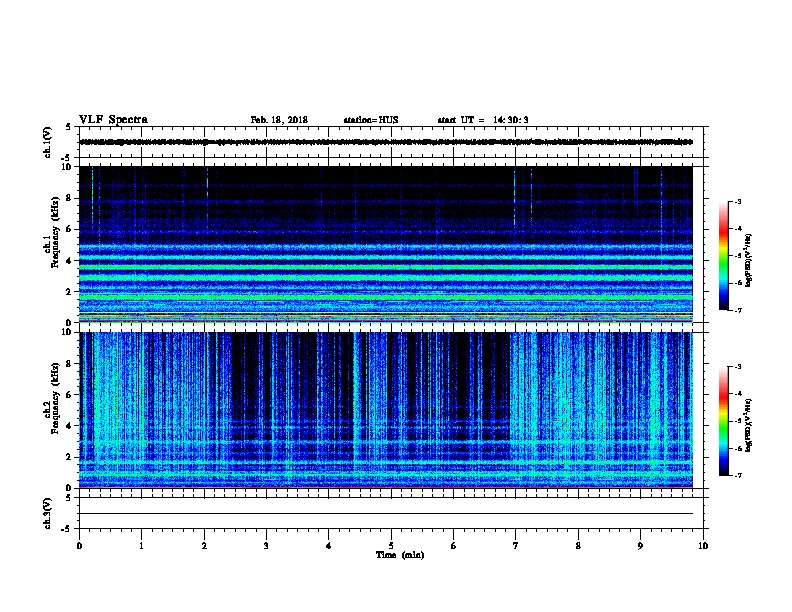Click the ch.1 spectrogram color bar
The width and height of the screenshot is (792, 612).
pyautogui.click(x=723, y=256)
